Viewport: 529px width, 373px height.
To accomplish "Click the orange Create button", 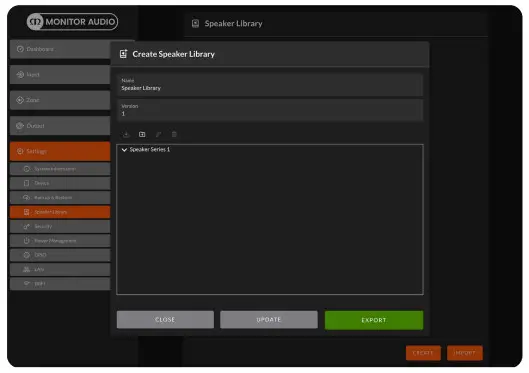I will pos(423,353).
